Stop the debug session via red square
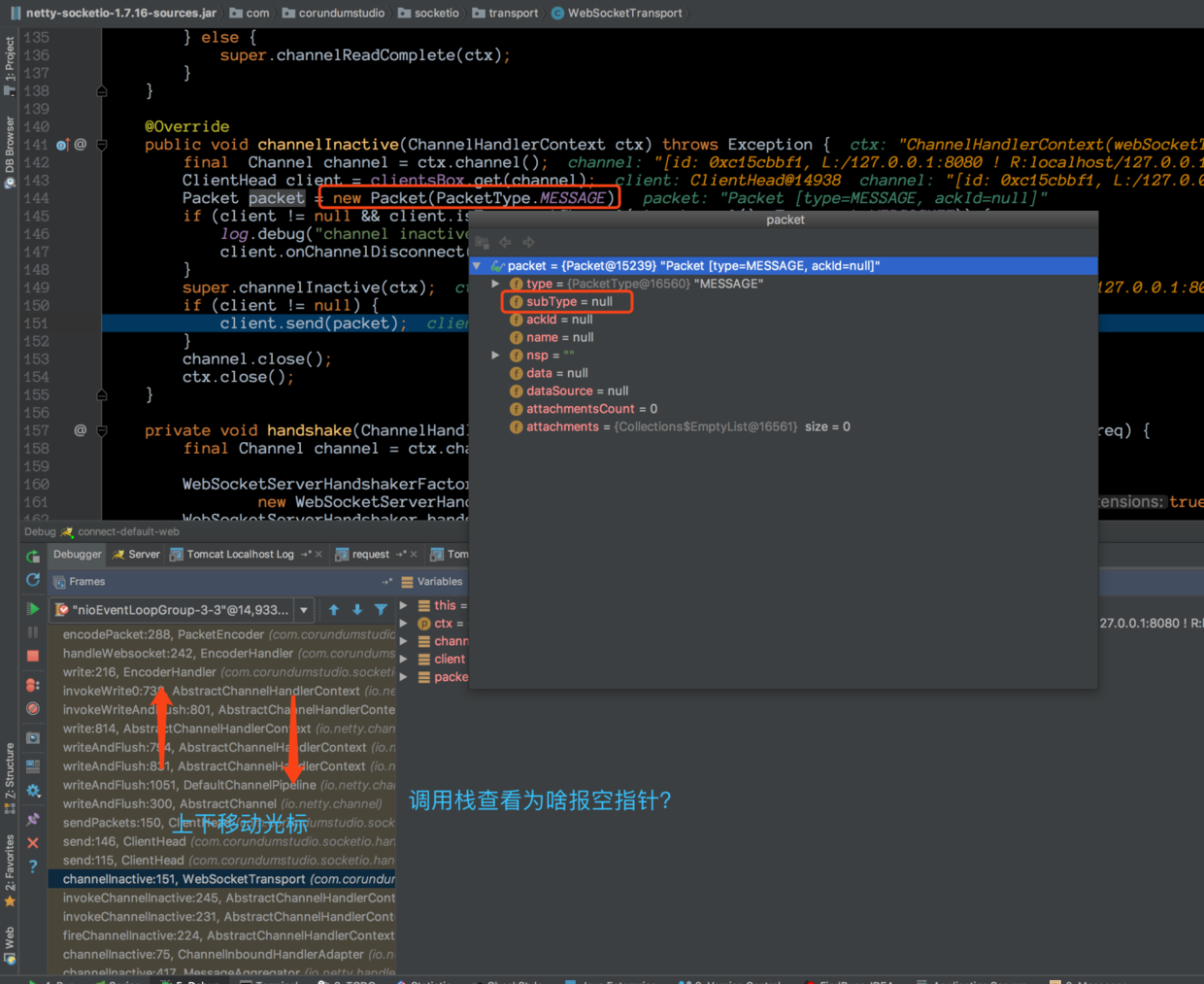This screenshot has width=1204, height=984. (33, 657)
